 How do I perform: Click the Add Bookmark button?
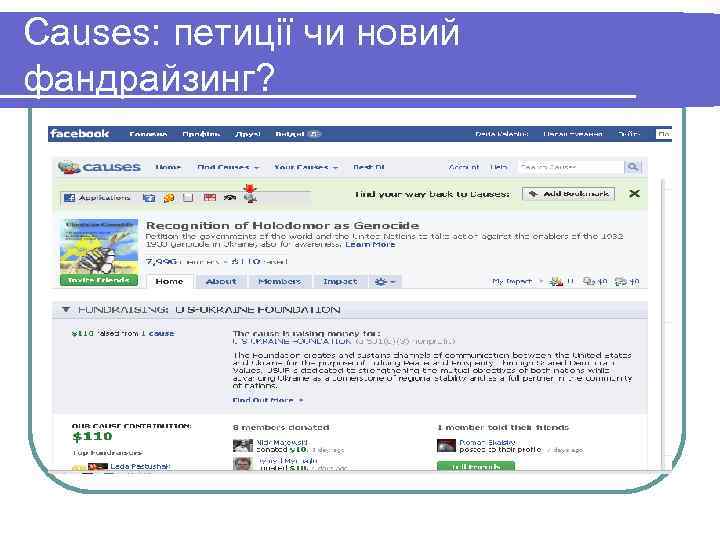(568, 194)
